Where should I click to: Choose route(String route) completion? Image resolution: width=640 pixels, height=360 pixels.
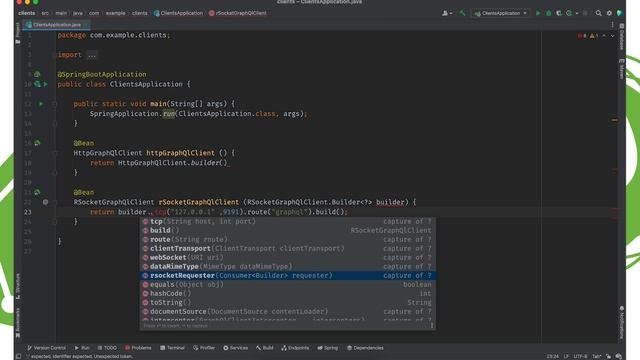pos(288,239)
